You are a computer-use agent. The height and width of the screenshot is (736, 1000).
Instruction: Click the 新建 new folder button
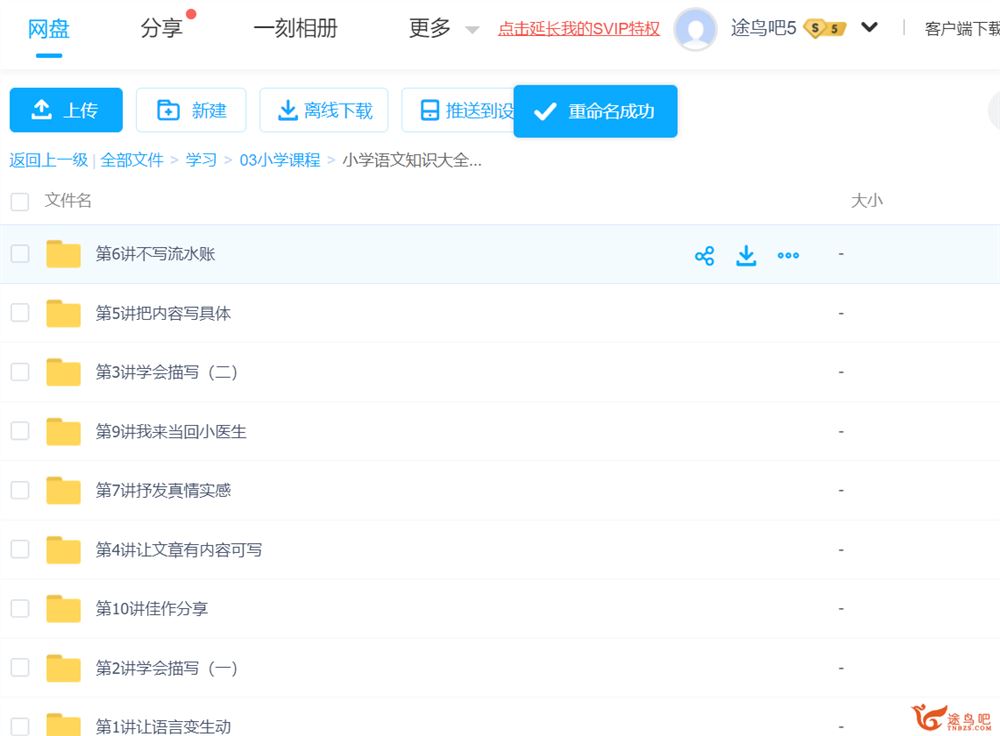tap(191, 110)
